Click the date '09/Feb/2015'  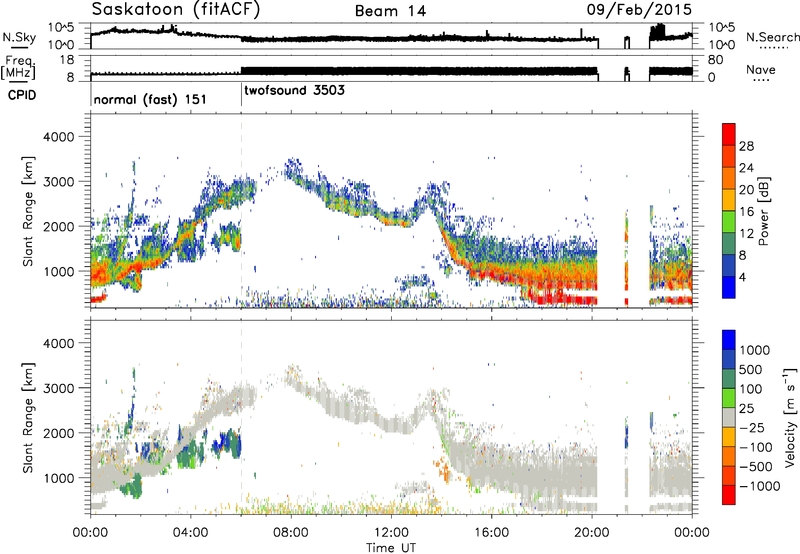pos(639,10)
